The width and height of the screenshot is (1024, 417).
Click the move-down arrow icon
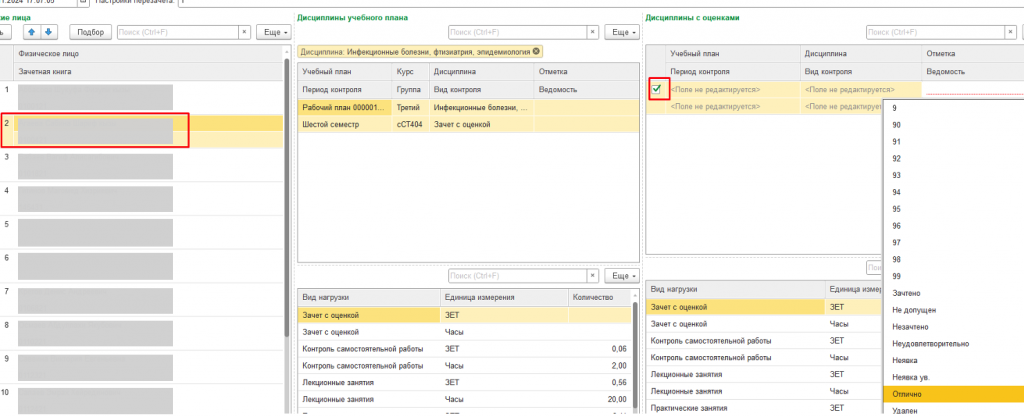pos(48,32)
